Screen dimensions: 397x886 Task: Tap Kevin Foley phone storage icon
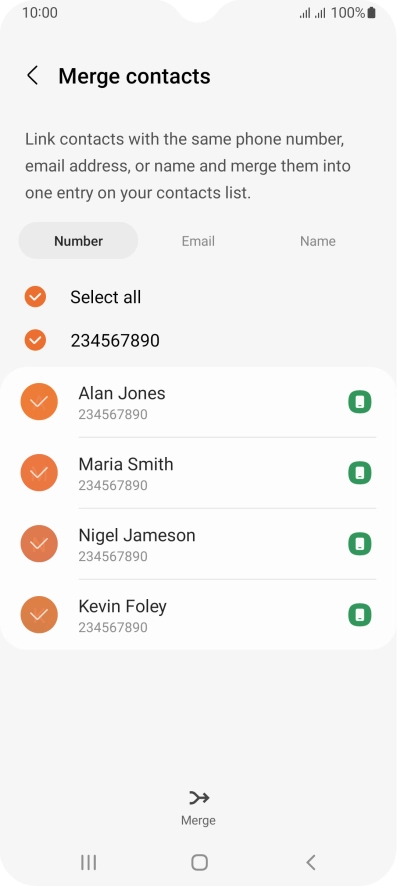pos(360,615)
